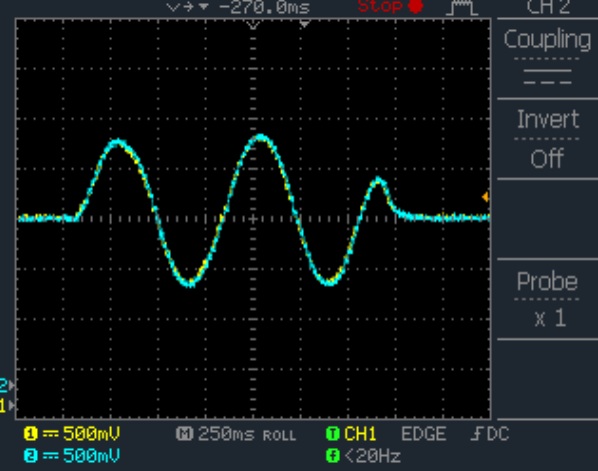The image size is (598, 471).
Task: Select the cyan channel 2 badge
Action: coord(31,456)
